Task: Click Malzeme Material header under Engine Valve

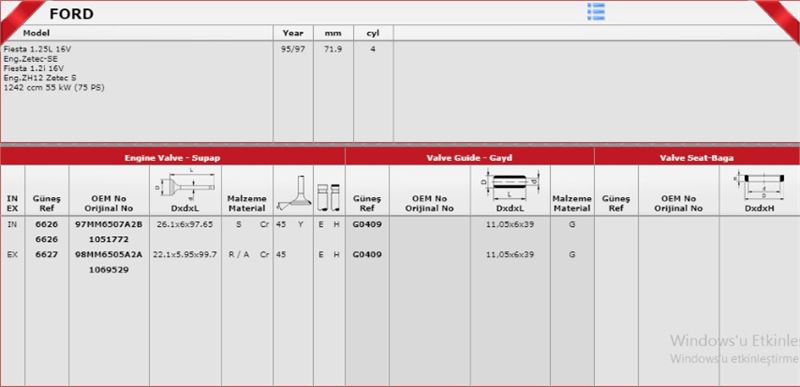Action: 247,203
